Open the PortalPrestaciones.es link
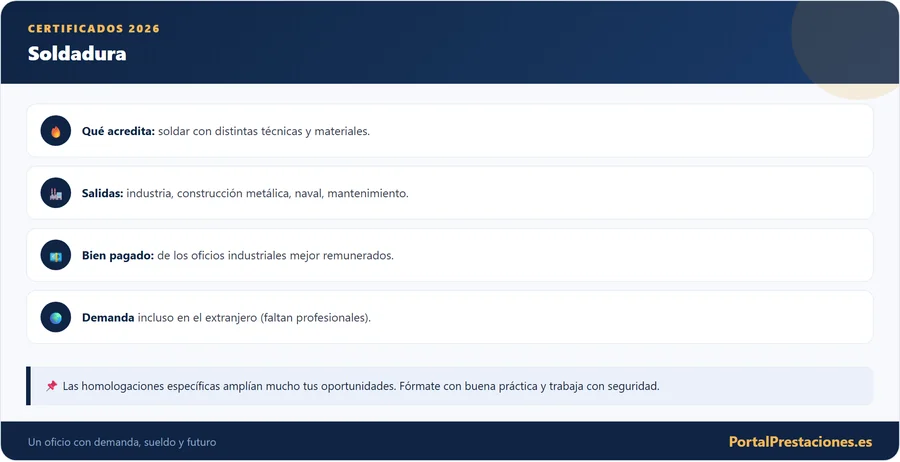This screenshot has width=900, height=462. (x=800, y=442)
